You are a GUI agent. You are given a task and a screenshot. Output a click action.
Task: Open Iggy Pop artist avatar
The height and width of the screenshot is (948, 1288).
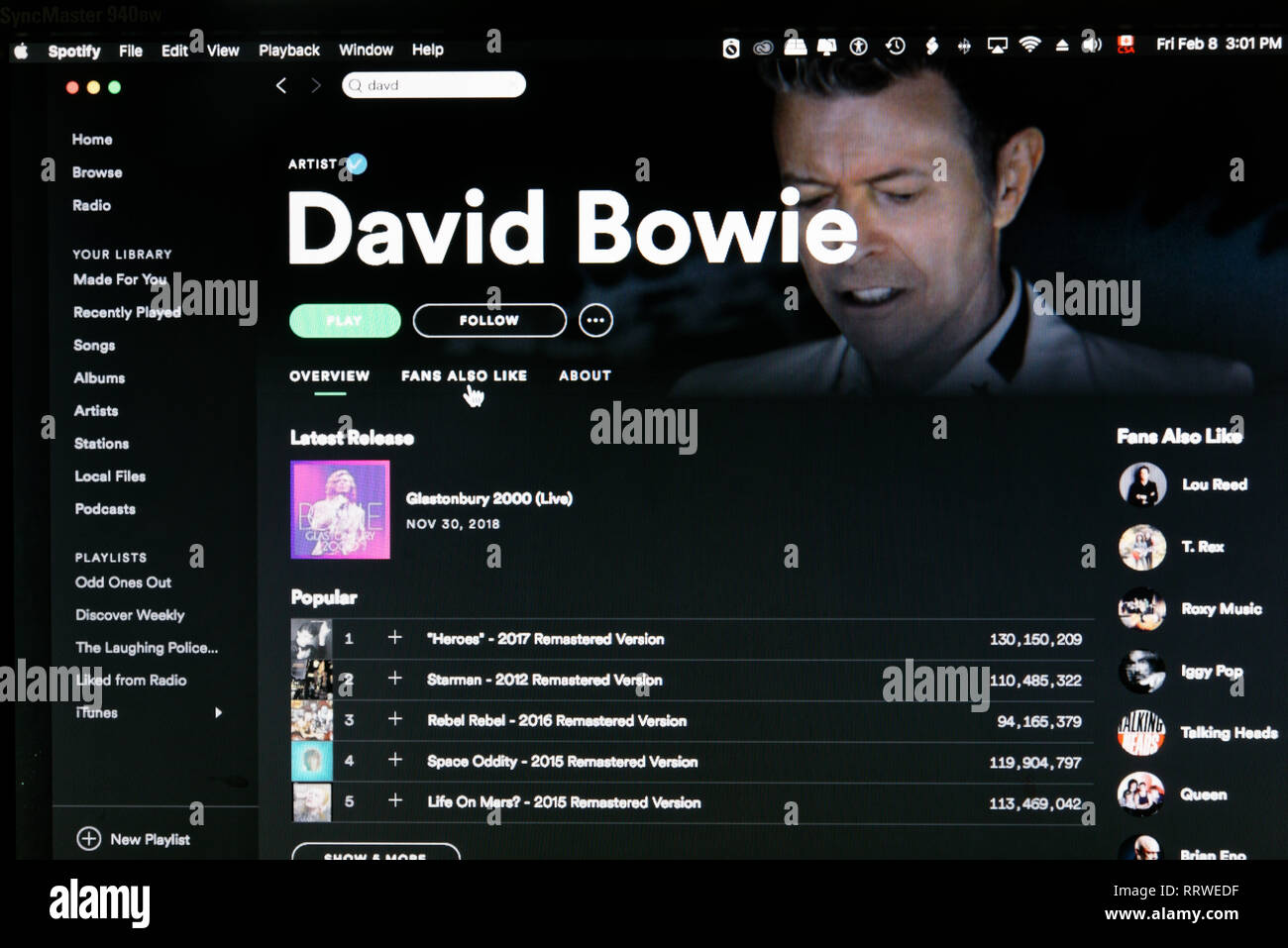click(x=1142, y=672)
